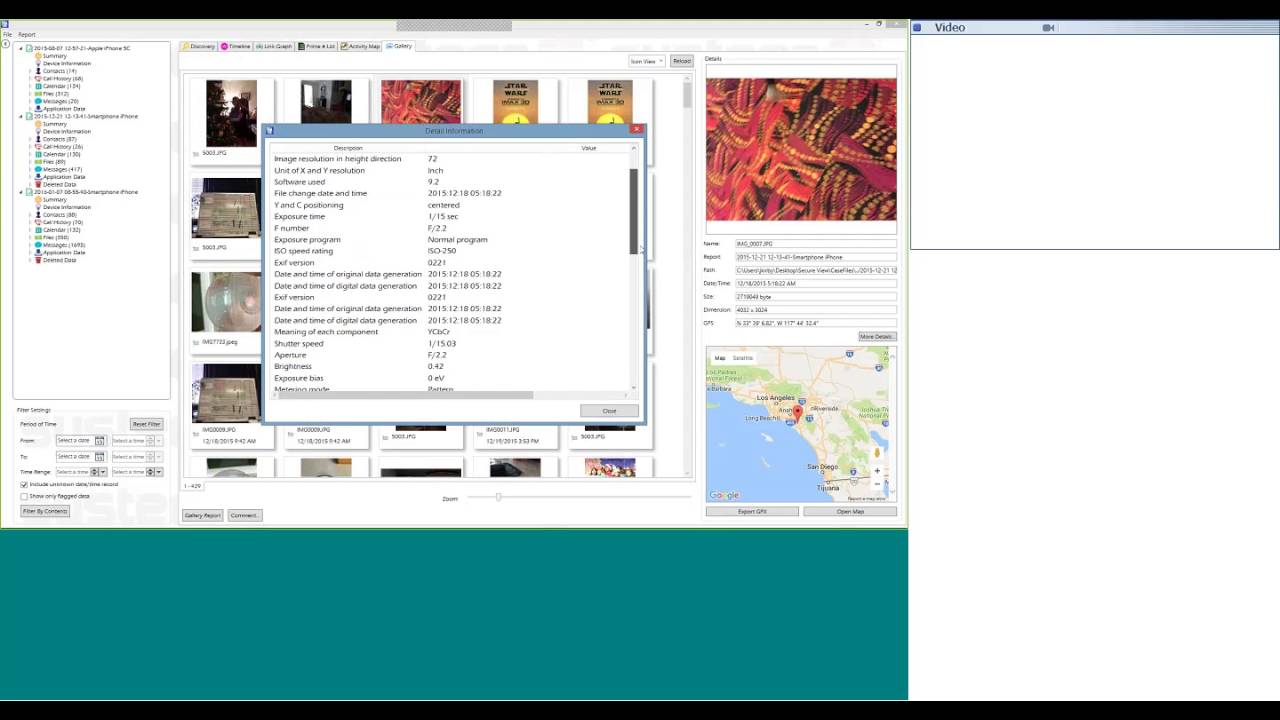Click the Messages (1693) bubble icon
Screen dimensions: 1280x720
[38, 245]
